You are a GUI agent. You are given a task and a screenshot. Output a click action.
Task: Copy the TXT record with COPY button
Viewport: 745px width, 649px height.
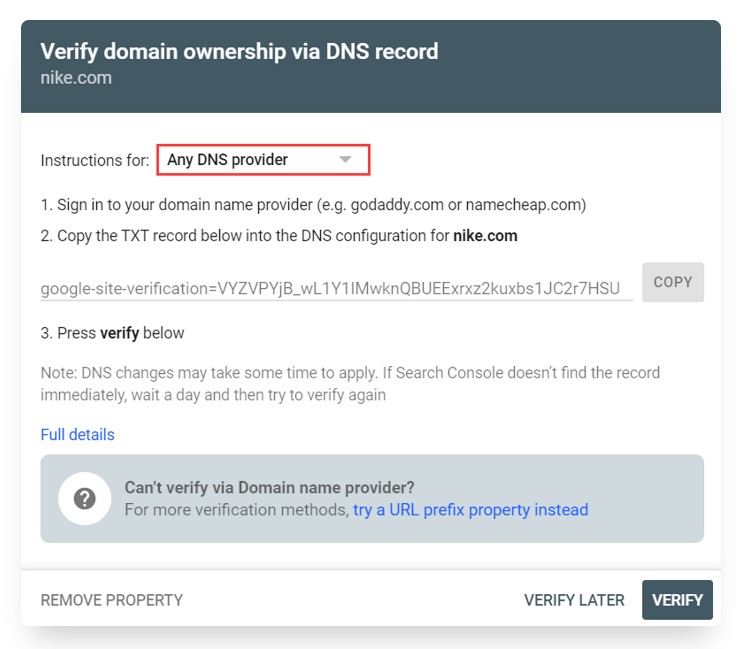click(x=673, y=282)
